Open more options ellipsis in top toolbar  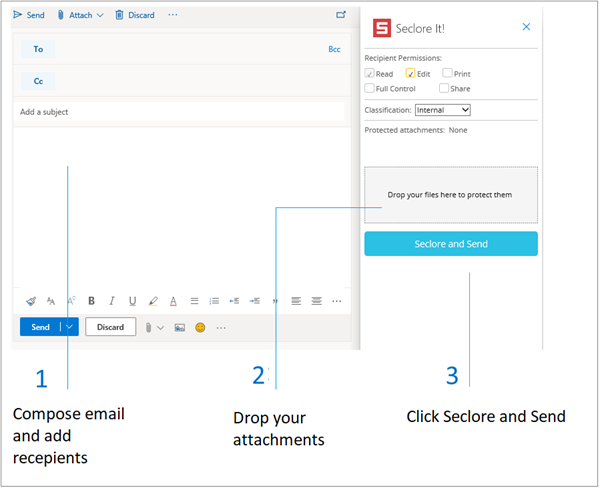[x=173, y=15]
